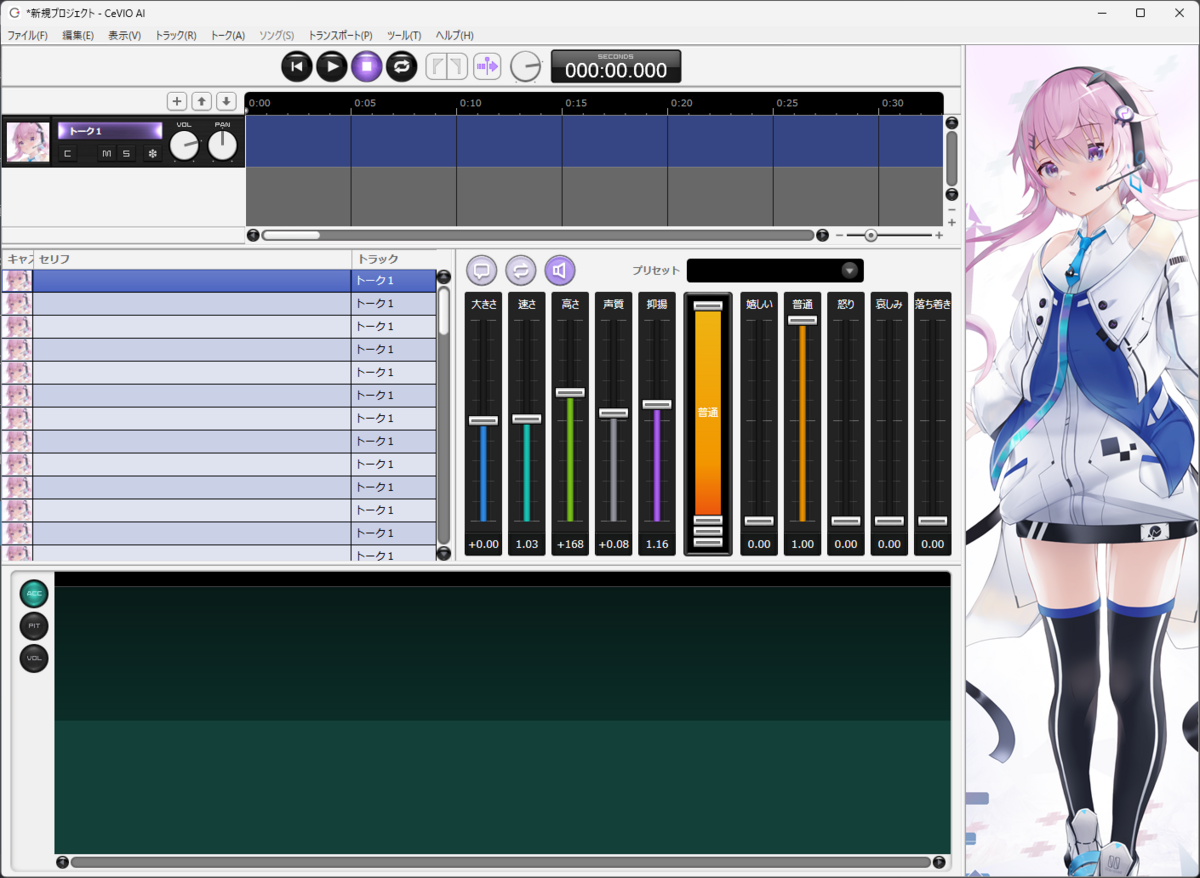Click the rewind to start button
The width and height of the screenshot is (1200, 878).
click(x=296, y=67)
